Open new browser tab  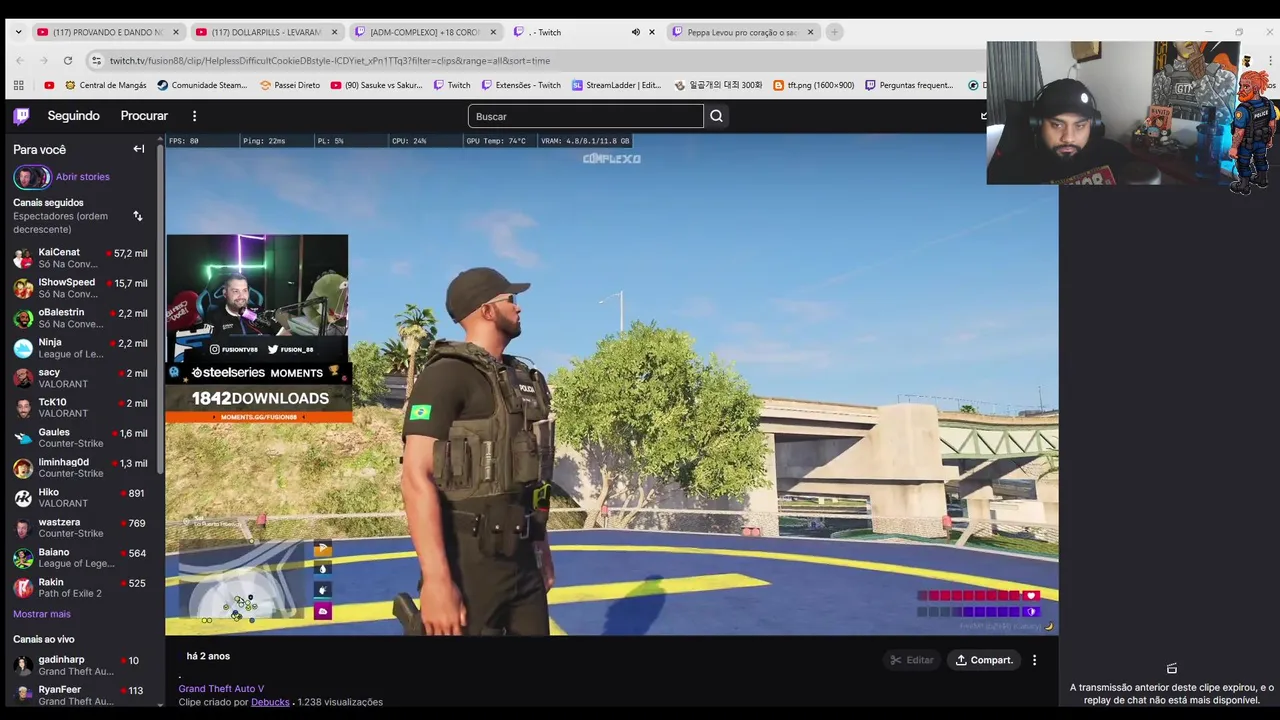(x=834, y=32)
